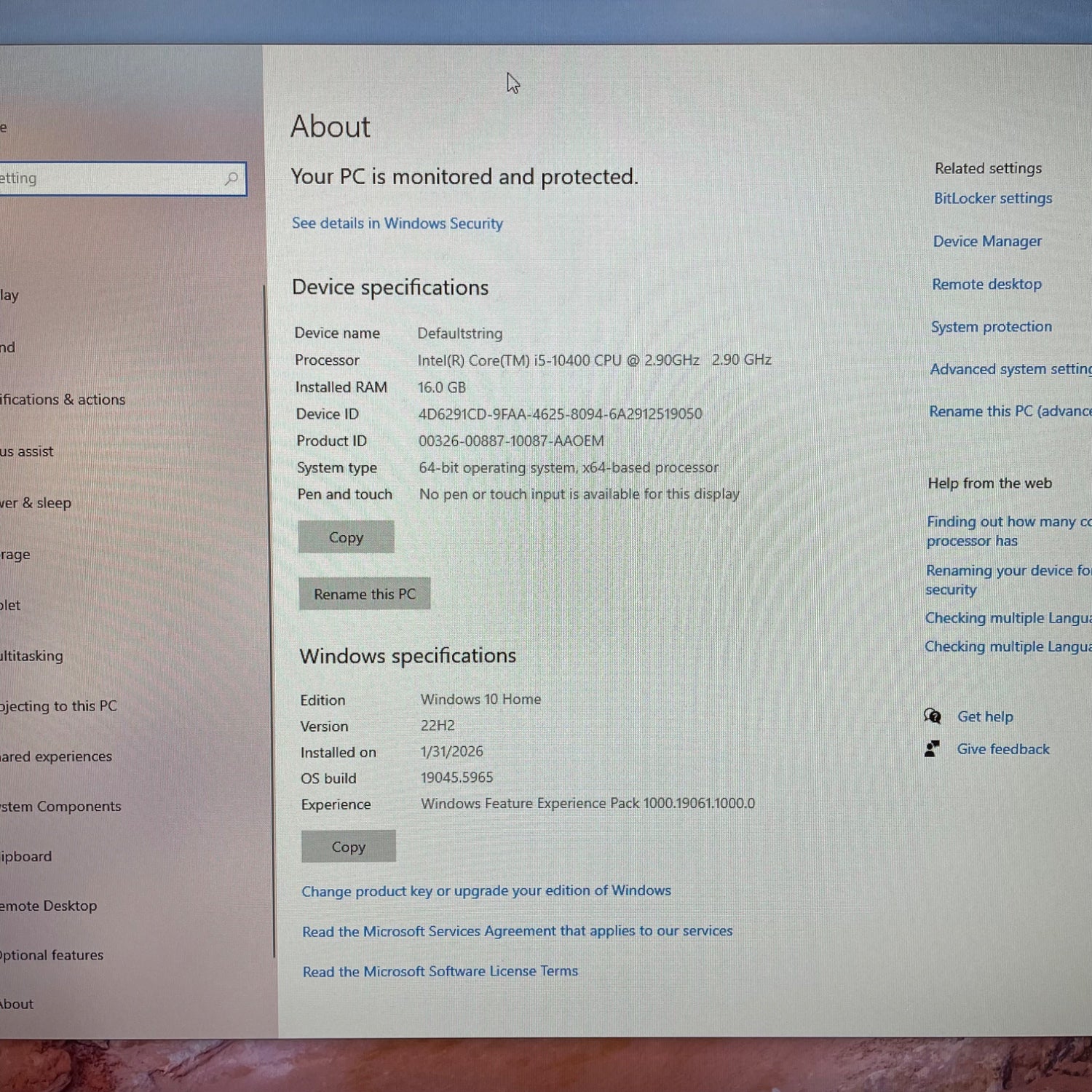Open the Remote desktop related setting
1092x1092 pixels.
click(986, 284)
